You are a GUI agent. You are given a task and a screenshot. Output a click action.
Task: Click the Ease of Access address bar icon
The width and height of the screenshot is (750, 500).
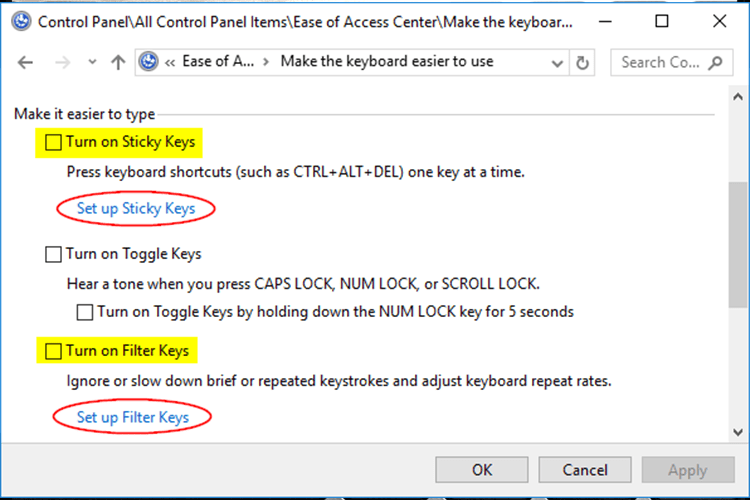pos(149,62)
